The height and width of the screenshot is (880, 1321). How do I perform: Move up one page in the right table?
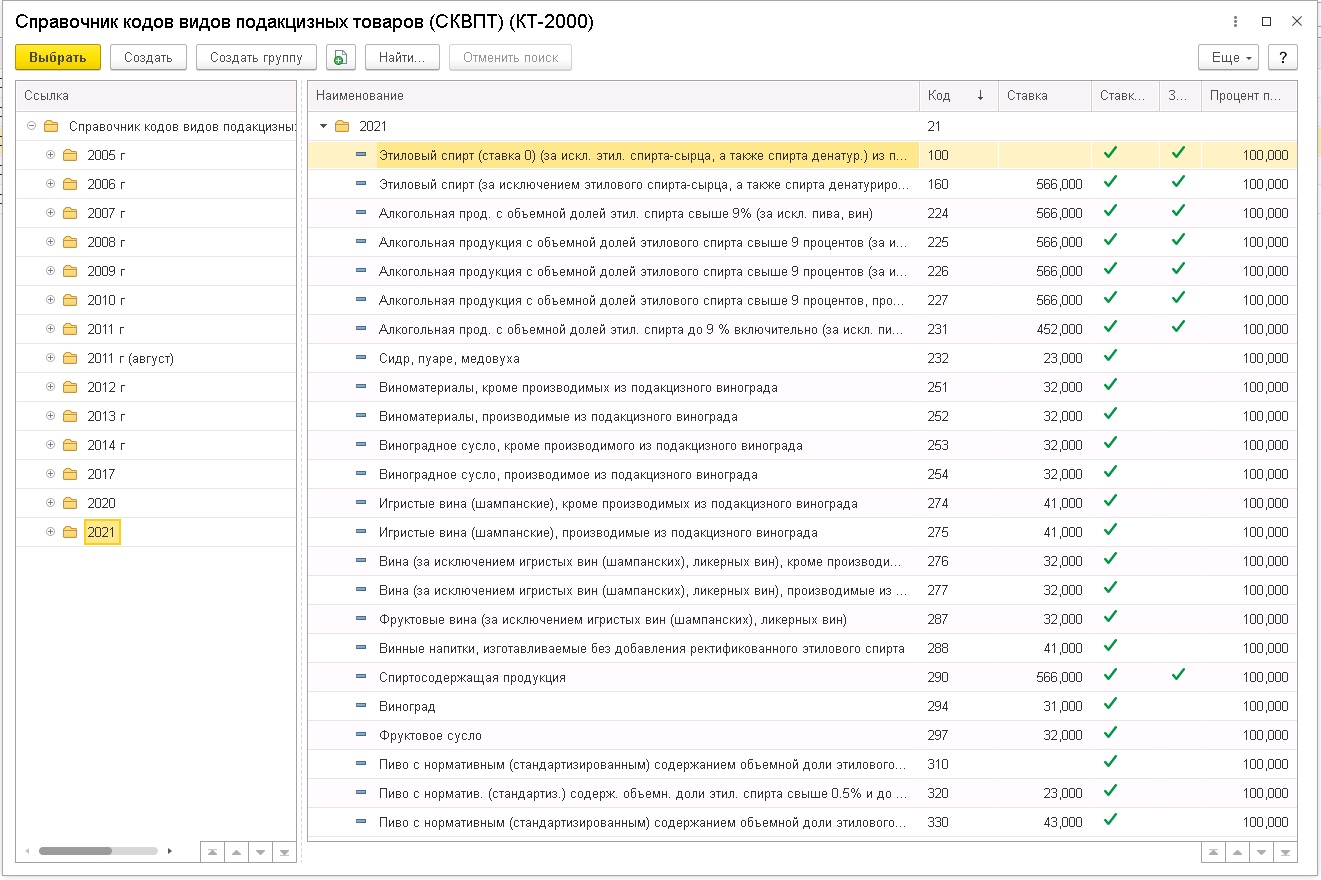coord(1237,851)
